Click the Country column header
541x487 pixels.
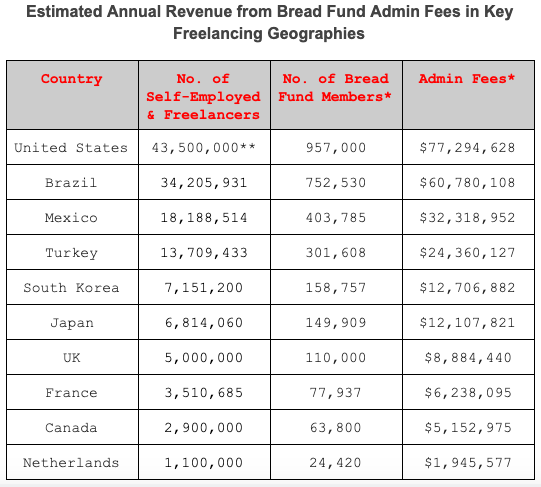(x=72, y=95)
